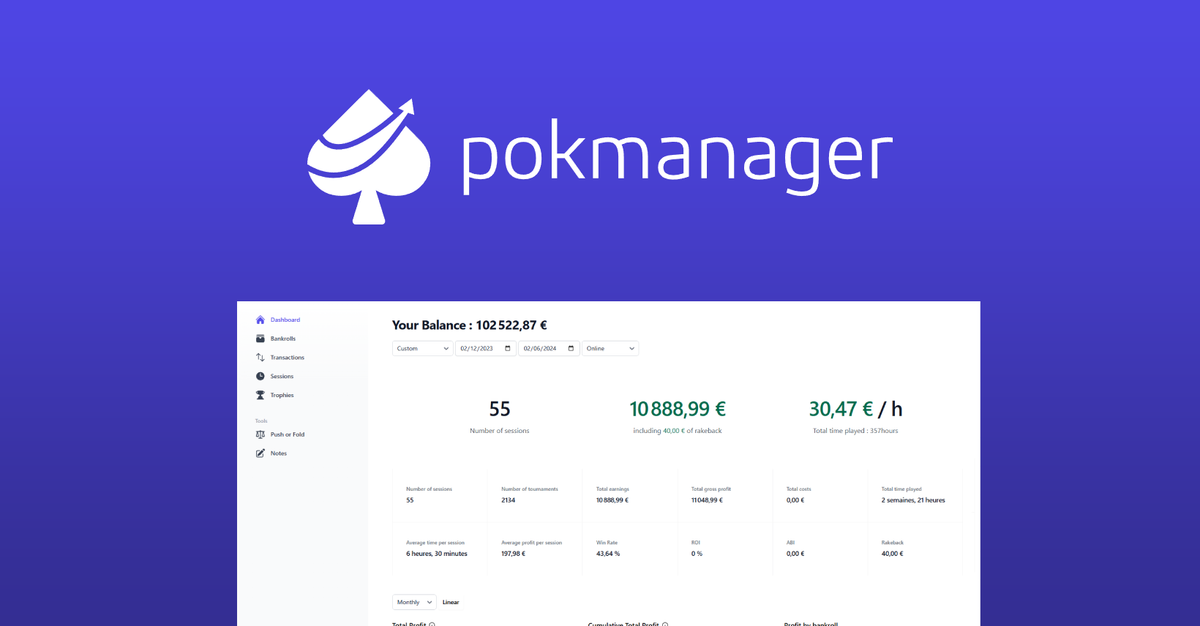Click the 02/06/2024 end date field

pyautogui.click(x=549, y=349)
